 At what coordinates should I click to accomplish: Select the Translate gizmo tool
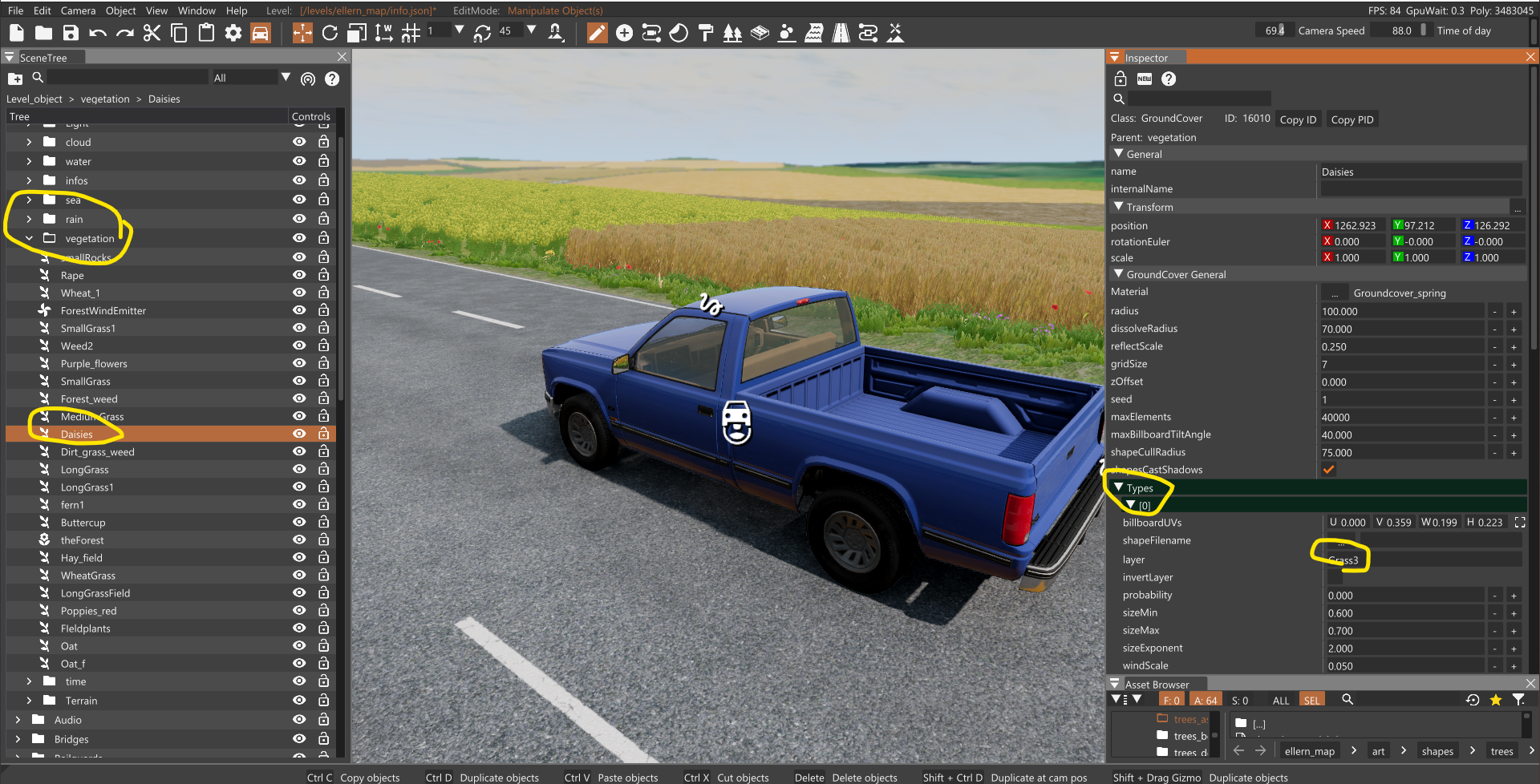coord(302,33)
